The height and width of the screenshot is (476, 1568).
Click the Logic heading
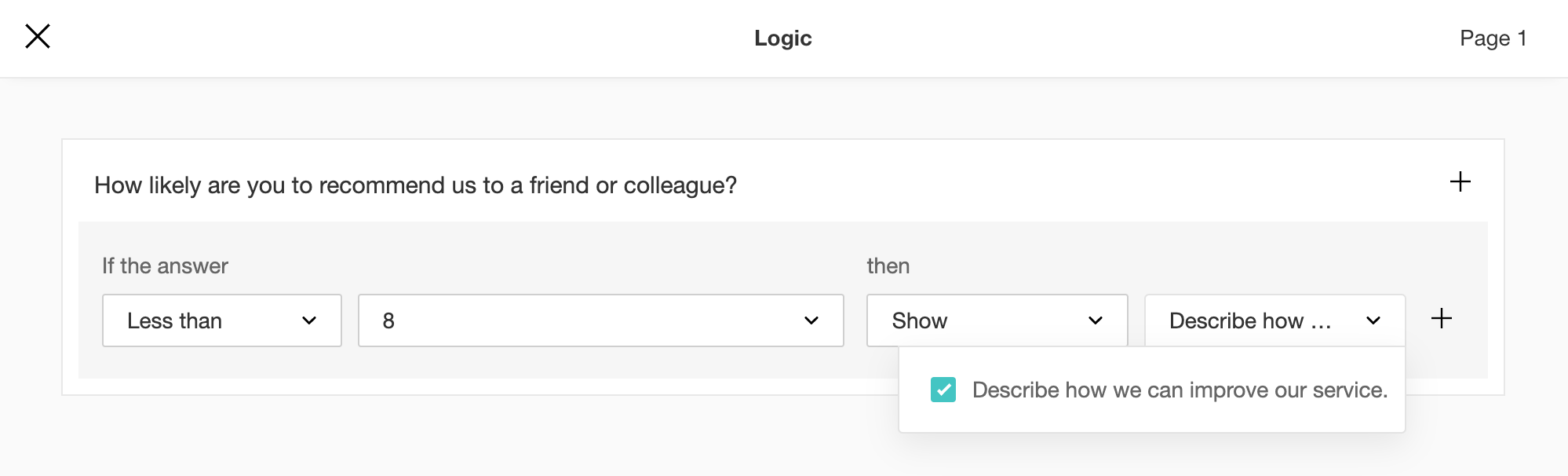pyautogui.click(x=782, y=38)
